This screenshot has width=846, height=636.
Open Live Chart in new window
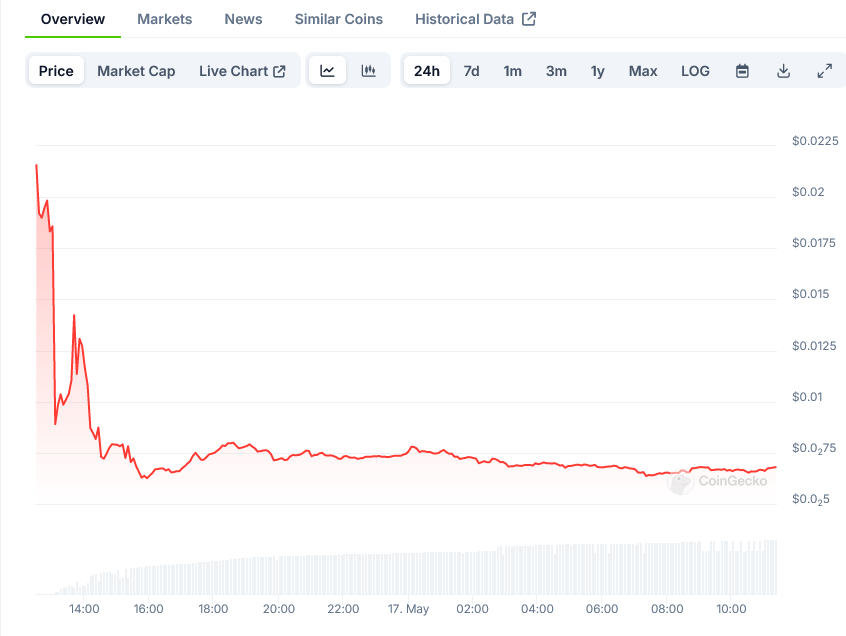click(x=242, y=71)
